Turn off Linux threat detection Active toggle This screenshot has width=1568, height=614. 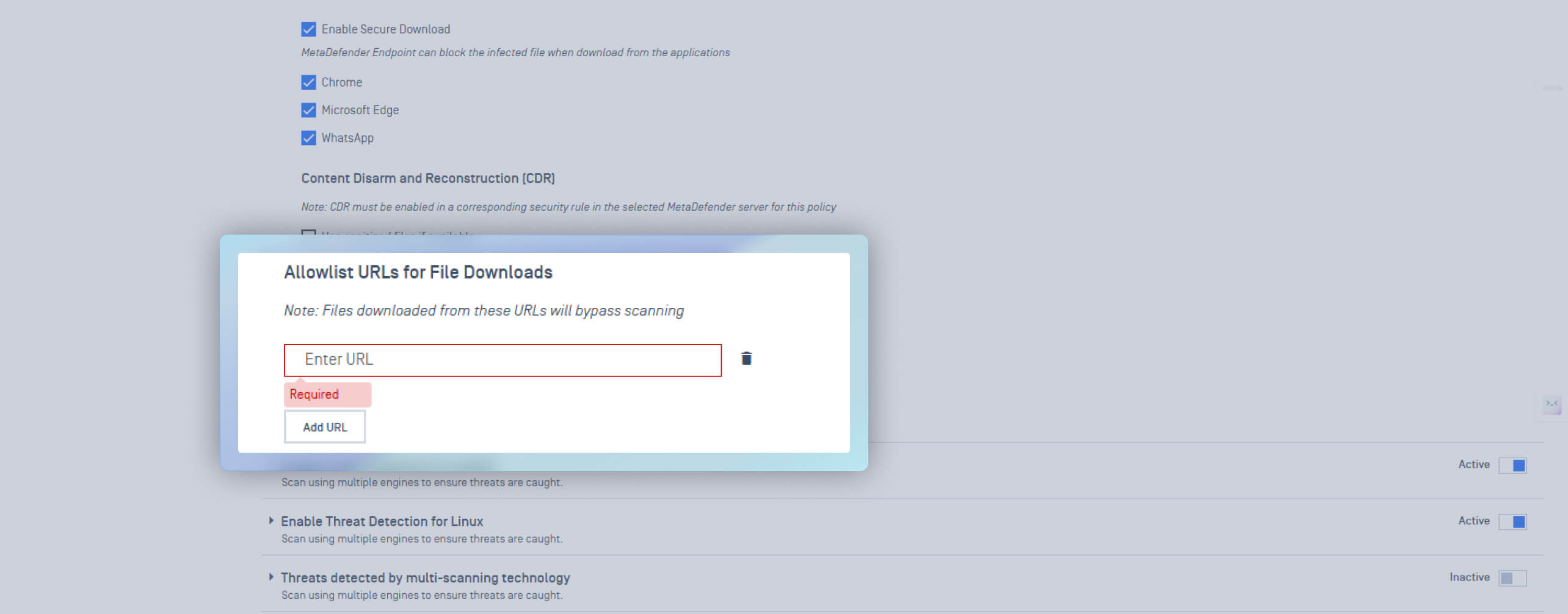[1512, 522]
